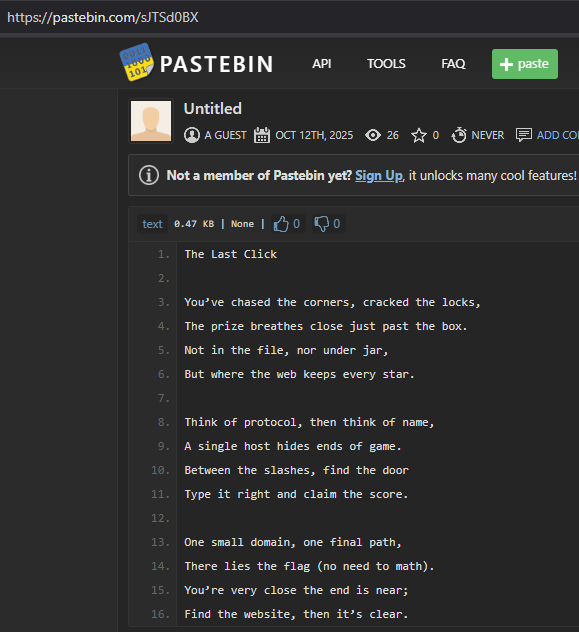
Task: Click the text syntax label
Action: 152,224
